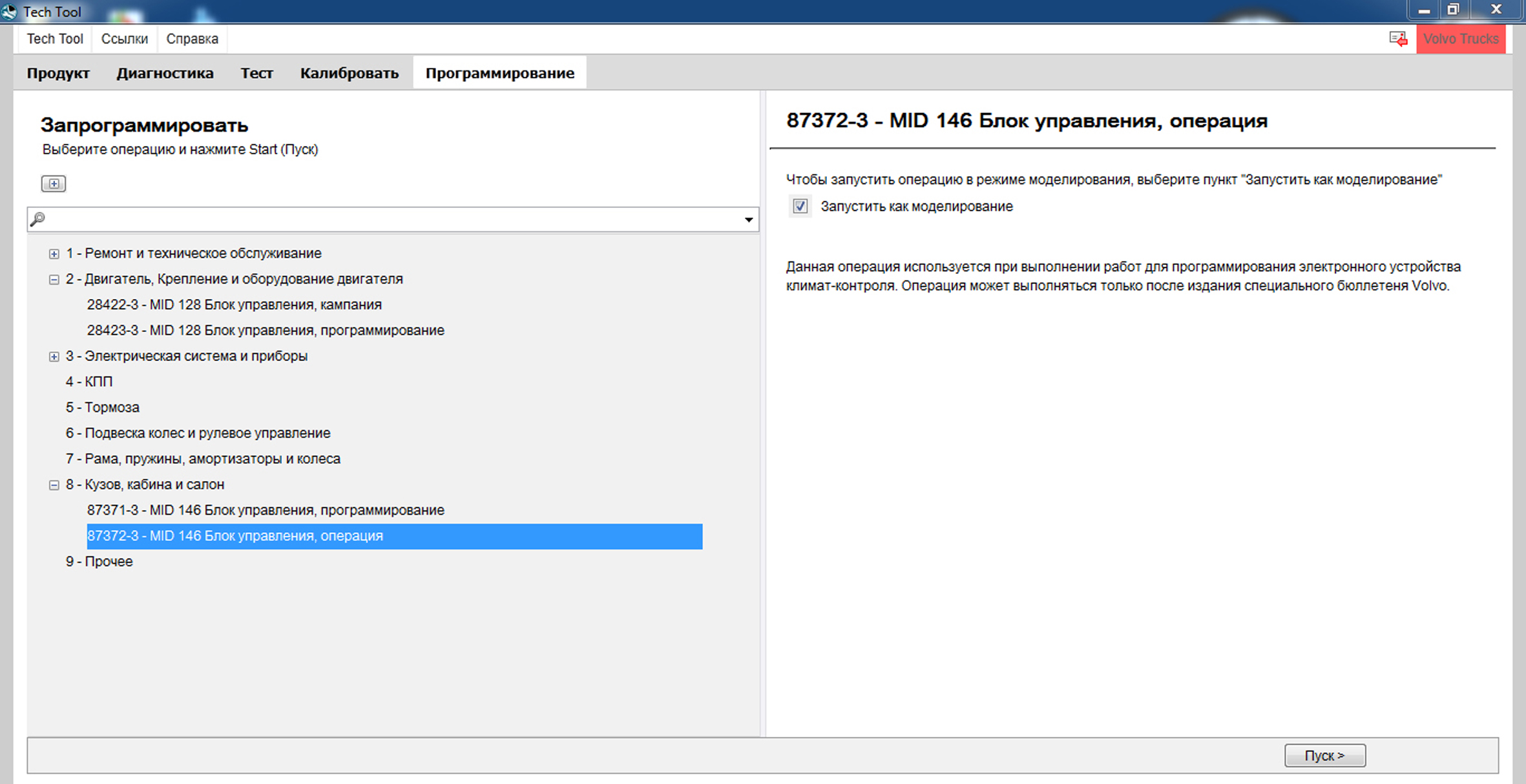
Task: Open the Калибровать tab
Action: [349, 73]
